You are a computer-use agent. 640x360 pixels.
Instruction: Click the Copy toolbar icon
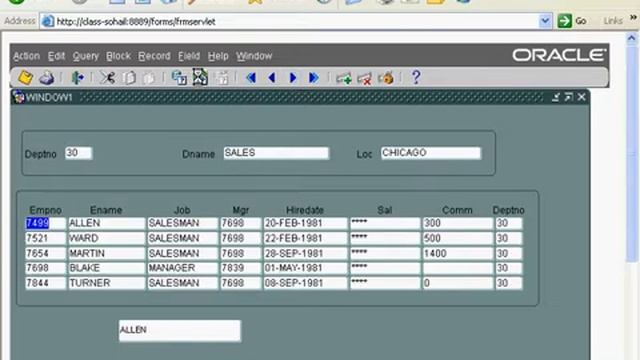click(129, 78)
